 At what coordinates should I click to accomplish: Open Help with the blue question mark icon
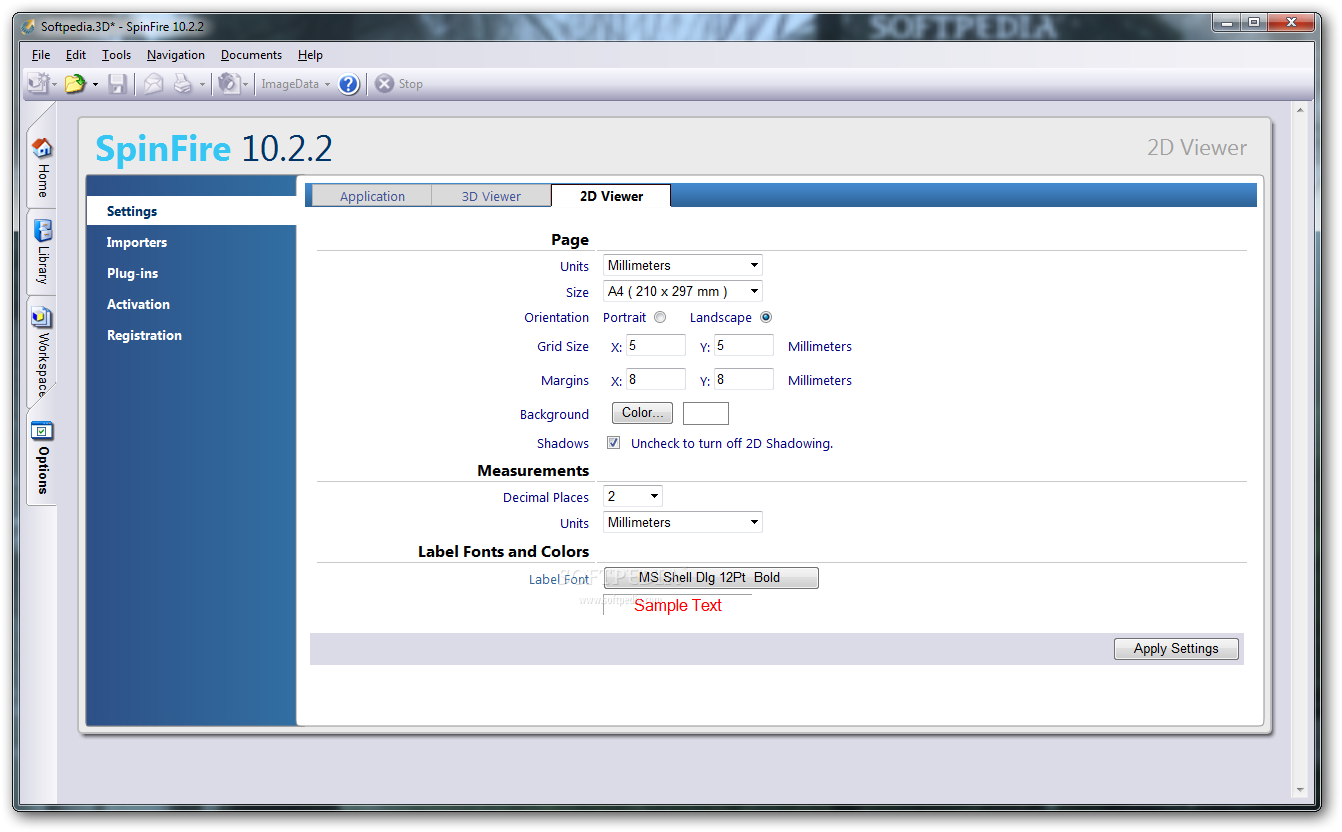pyautogui.click(x=348, y=84)
